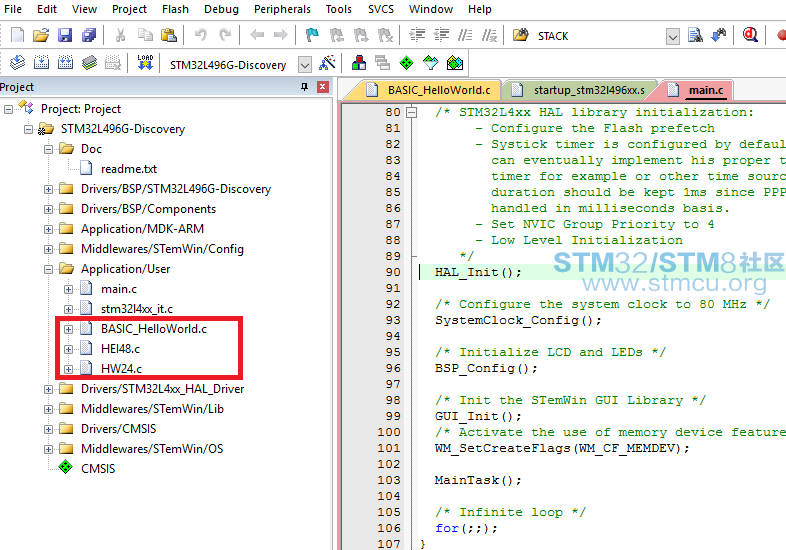Select HW24.c file in tree
Screen dimensions: 786x550
pos(121,369)
